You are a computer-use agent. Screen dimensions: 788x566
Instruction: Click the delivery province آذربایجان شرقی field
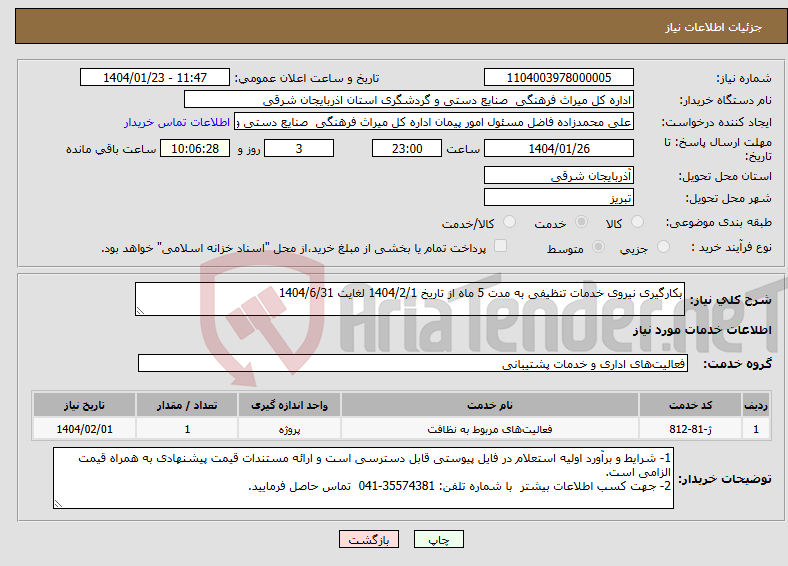point(558,175)
